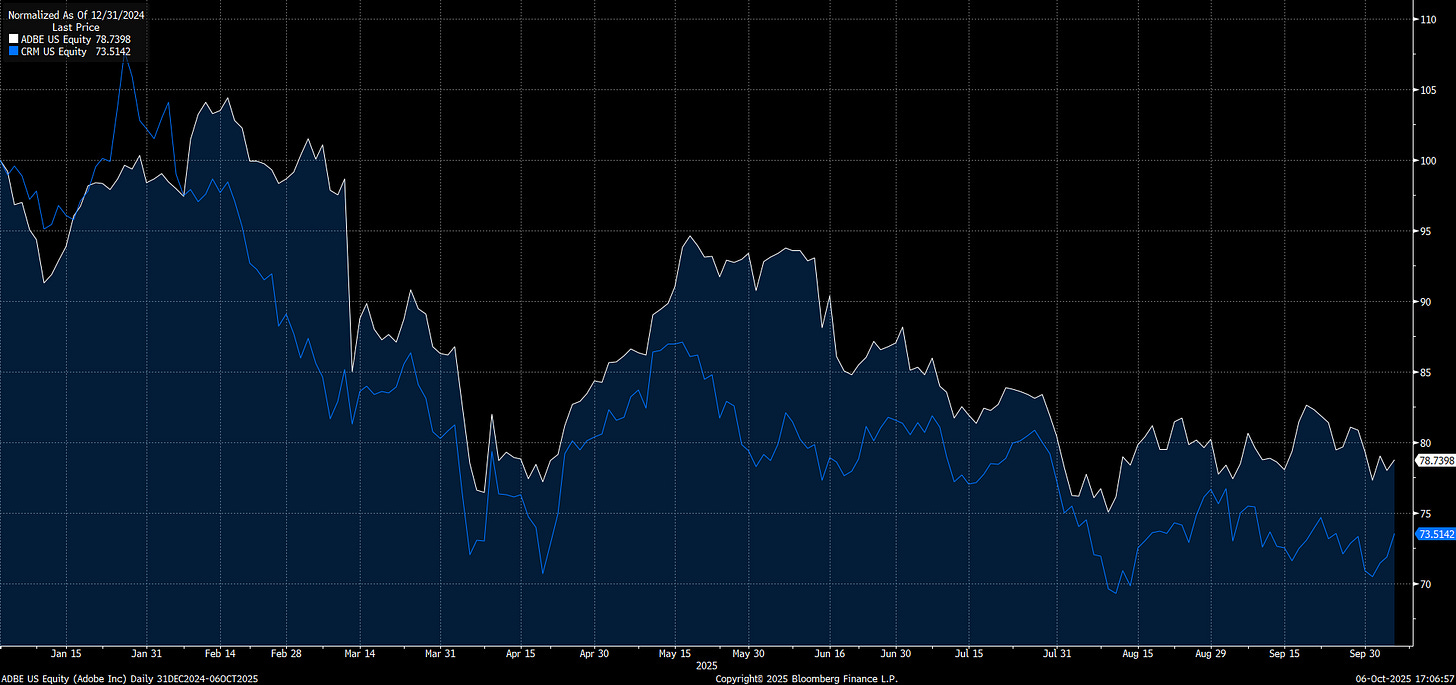Click the 75 y-axis label
1456x685 pixels.
tap(1425, 513)
